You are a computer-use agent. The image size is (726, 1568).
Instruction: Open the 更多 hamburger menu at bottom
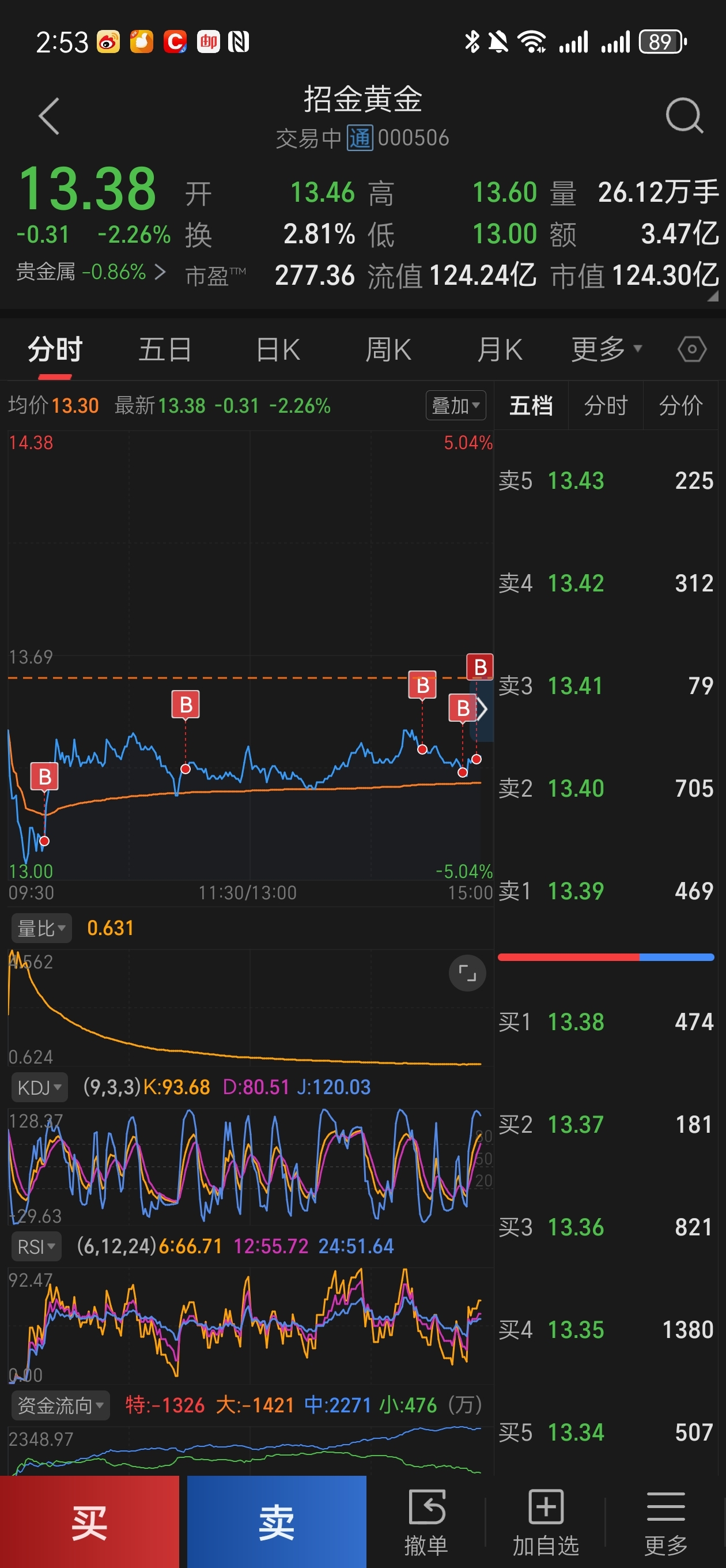click(x=665, y=1523)
